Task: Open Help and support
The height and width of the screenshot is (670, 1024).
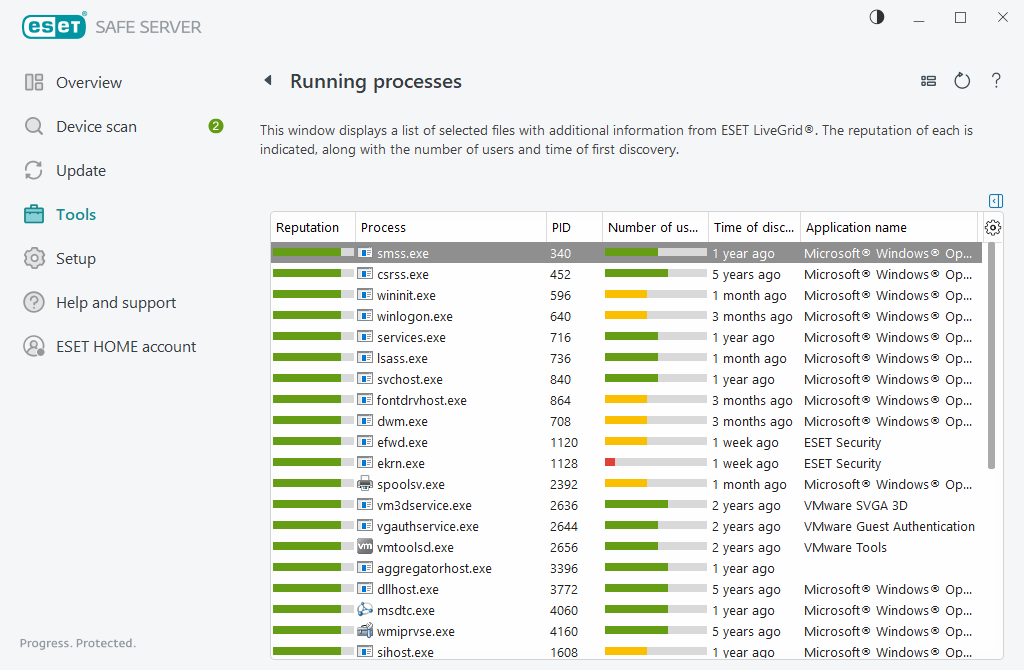Action: pyautogui.click(x=116, y=302)
